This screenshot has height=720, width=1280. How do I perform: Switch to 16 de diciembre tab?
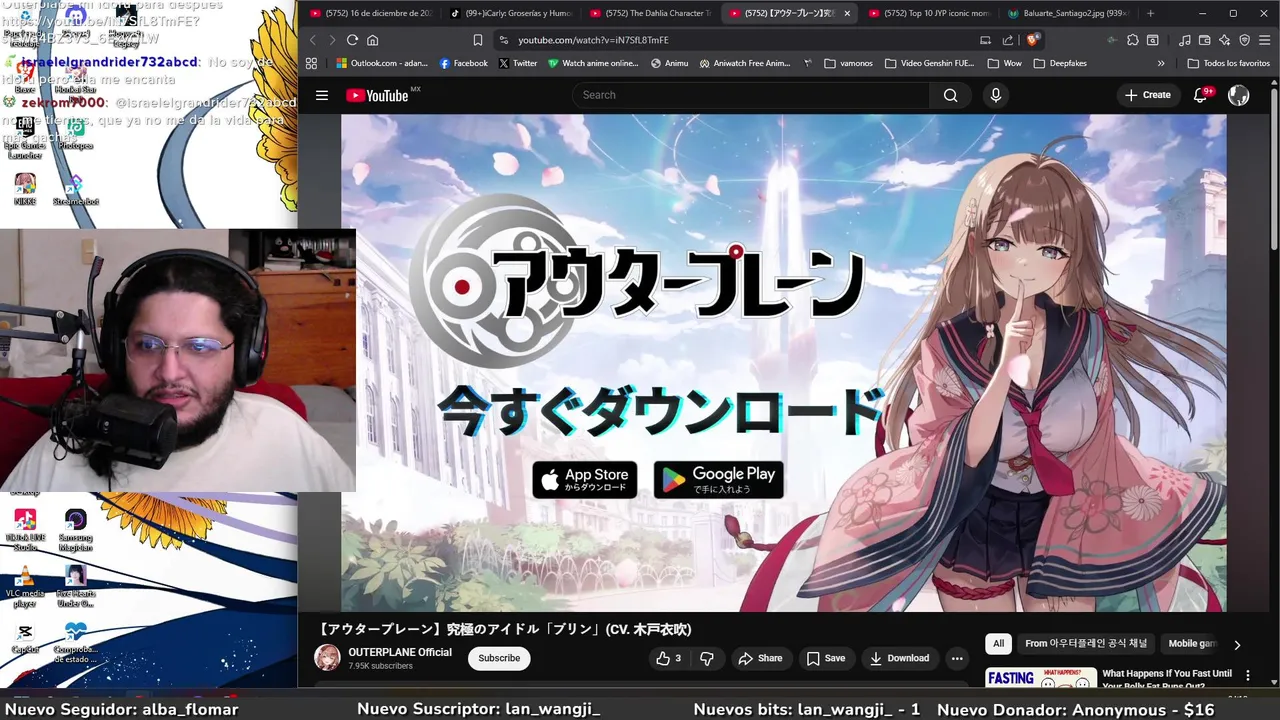pos(370,13)
